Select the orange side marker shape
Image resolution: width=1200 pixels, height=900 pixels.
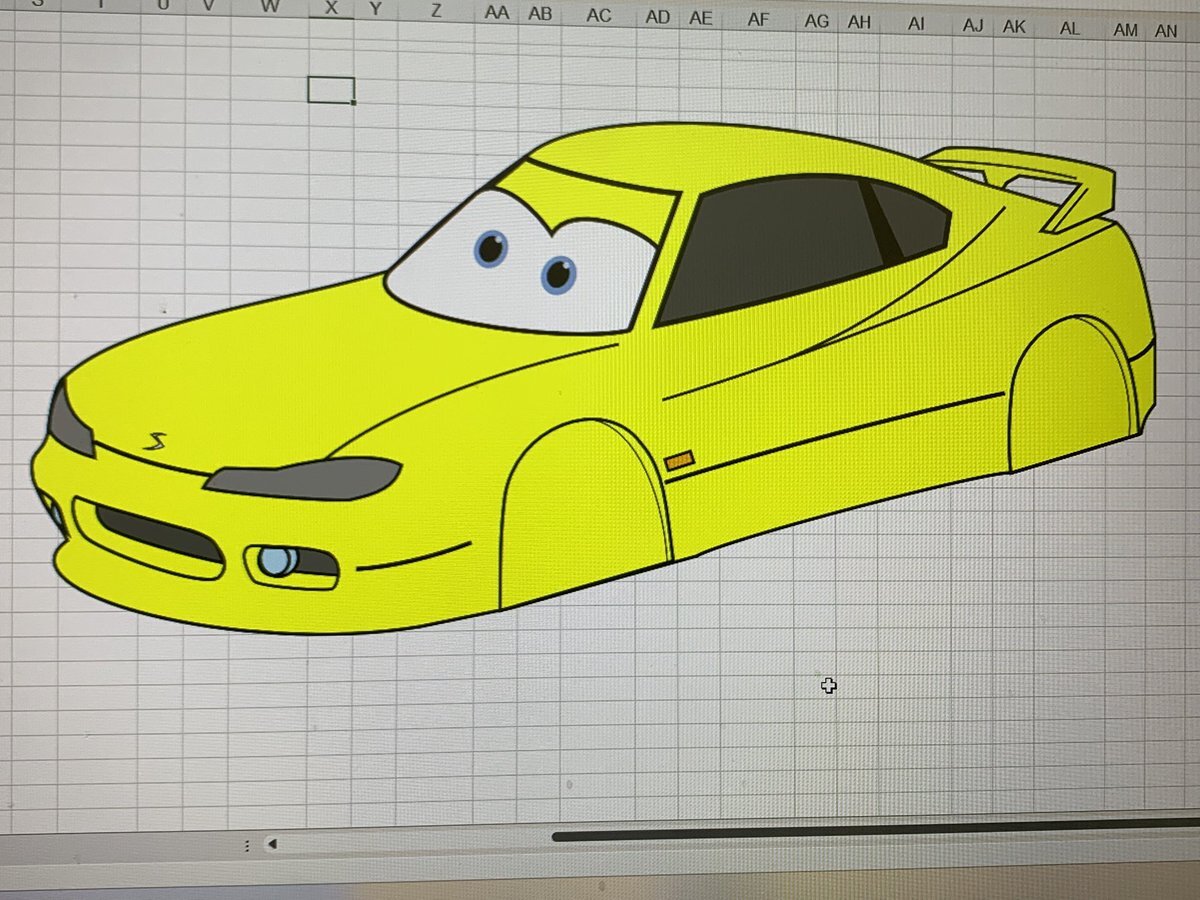pyautogui.click(x=679, y=460)
